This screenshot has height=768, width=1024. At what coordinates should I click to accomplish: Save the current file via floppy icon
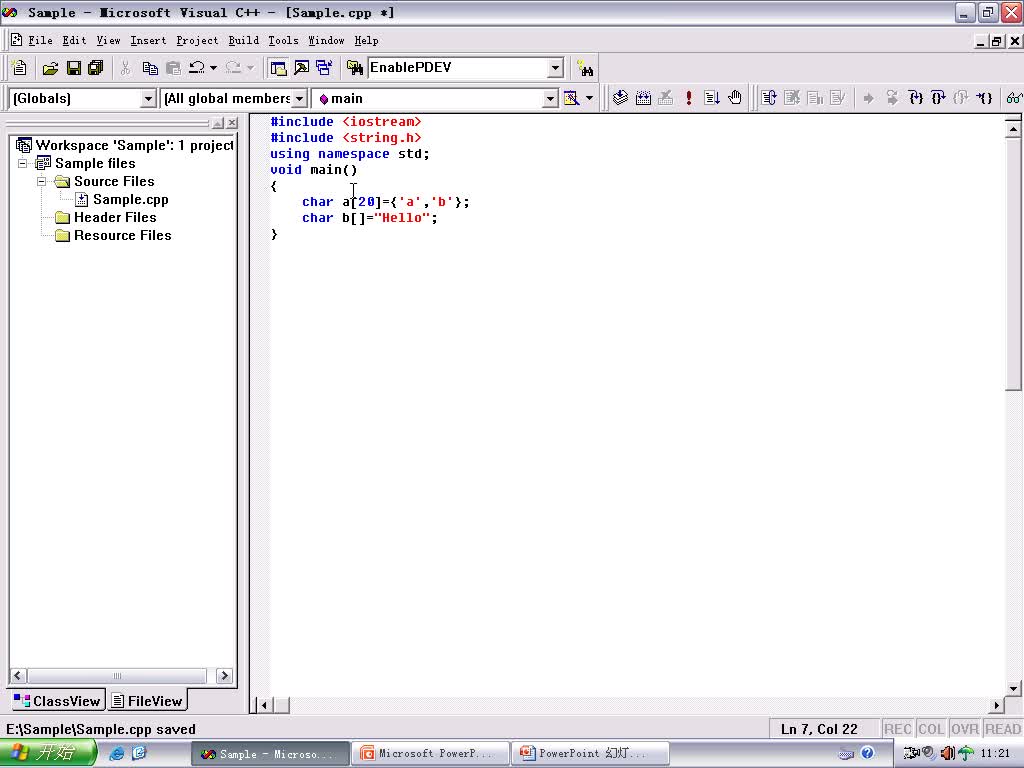[x=74, y=68]
